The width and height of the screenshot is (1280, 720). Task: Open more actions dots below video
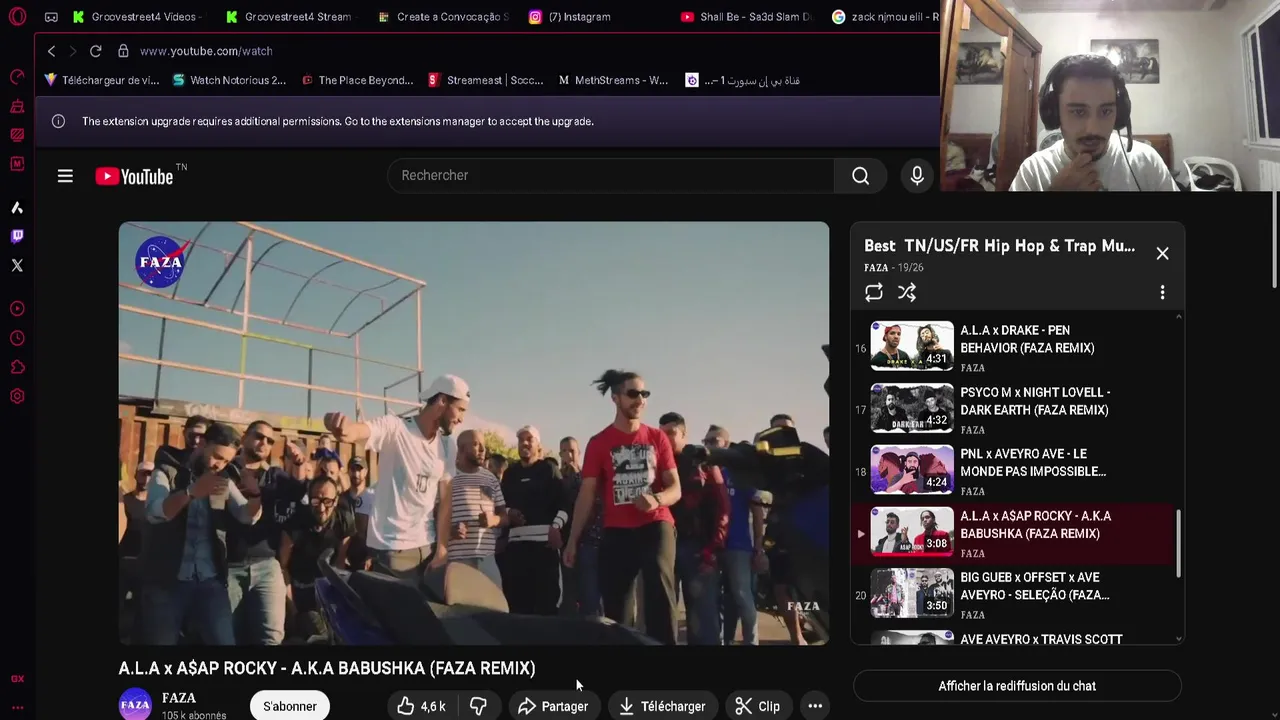click(x=815, y=706)
